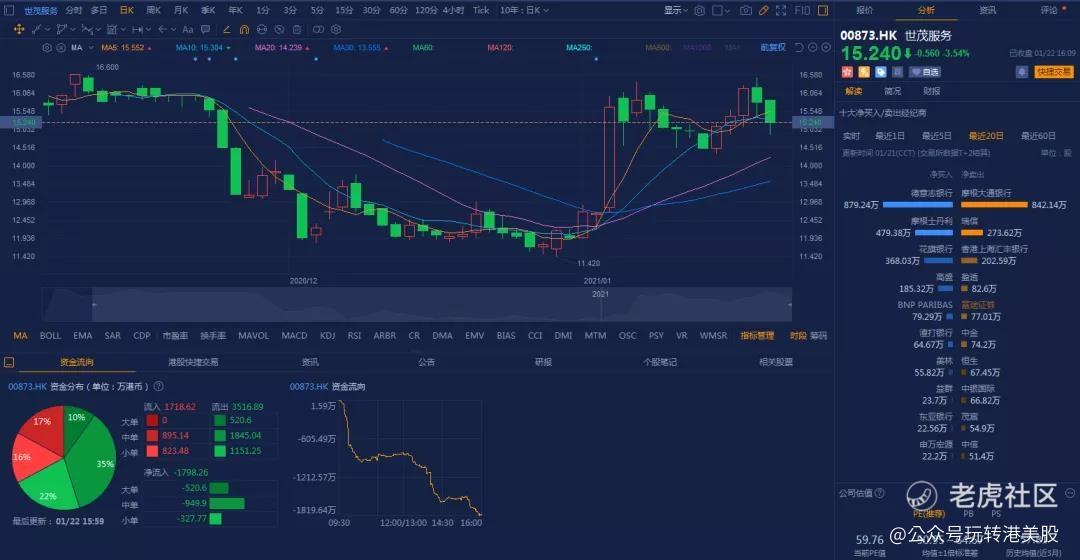Click the left handle of timeline range slider

pos(93,304)
